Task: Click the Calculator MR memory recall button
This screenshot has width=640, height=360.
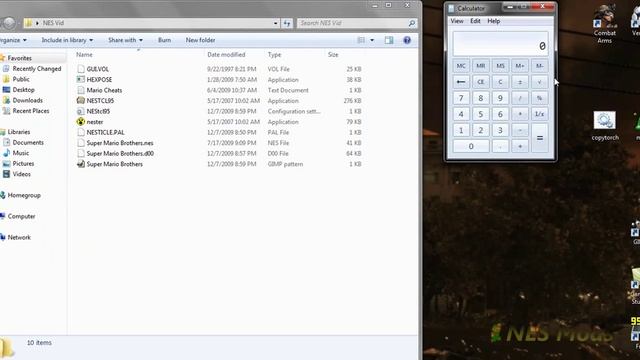Action: click(480, 66)
